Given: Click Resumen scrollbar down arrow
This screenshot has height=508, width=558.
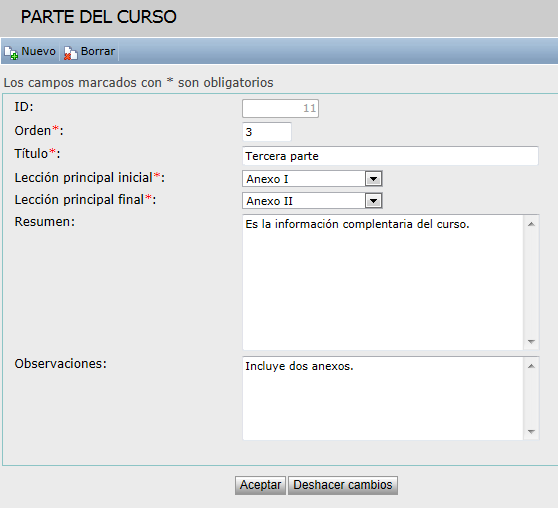Looking at the screenshot, I should point(531,341).
